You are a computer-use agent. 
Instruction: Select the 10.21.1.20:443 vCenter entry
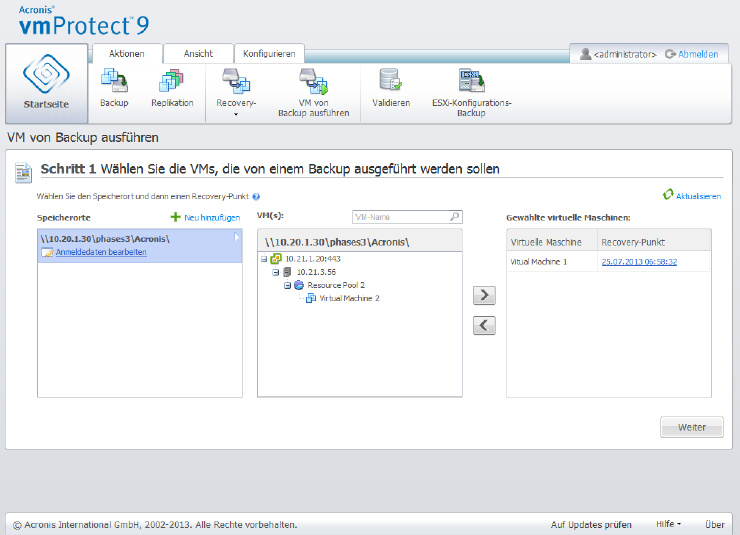tap(313, 259)
